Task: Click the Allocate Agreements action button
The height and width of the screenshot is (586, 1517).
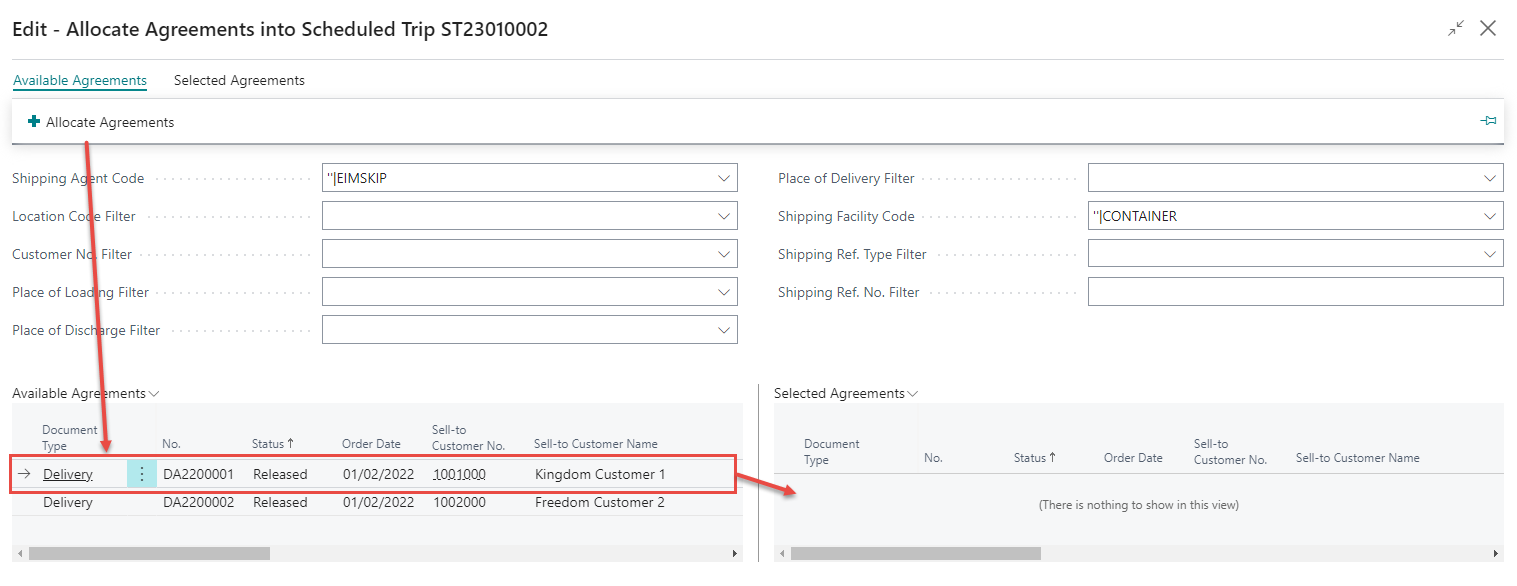Action: click(x=109, y=122)
